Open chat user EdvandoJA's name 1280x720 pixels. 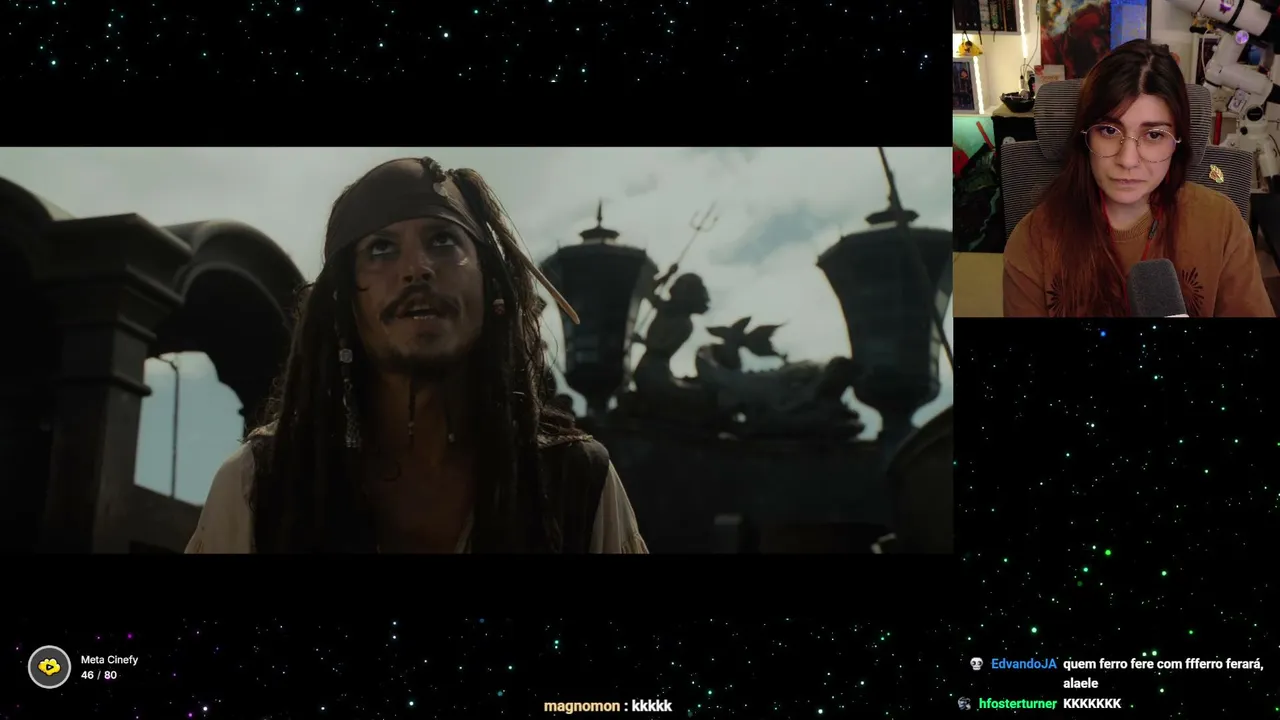[x=1024, y=664]
